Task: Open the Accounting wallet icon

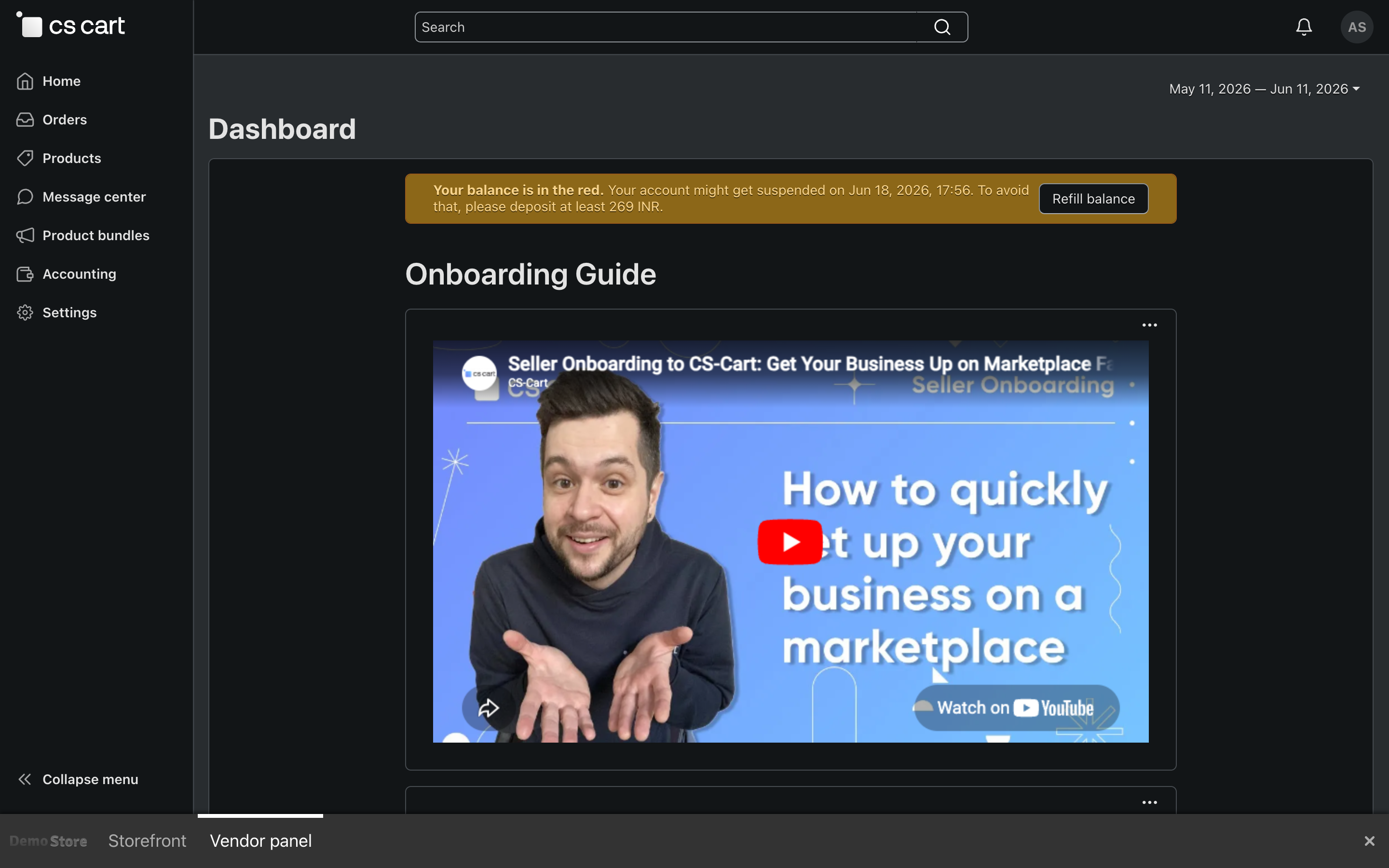Action: click(x=25, y=274)
